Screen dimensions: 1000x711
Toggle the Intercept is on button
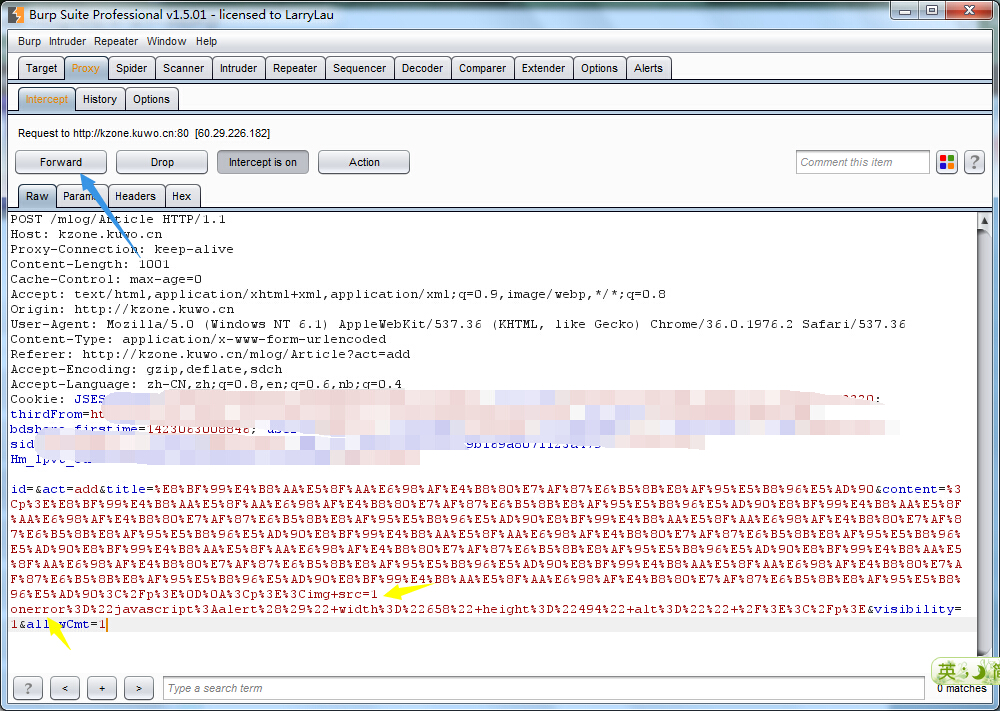pos(263,162)
